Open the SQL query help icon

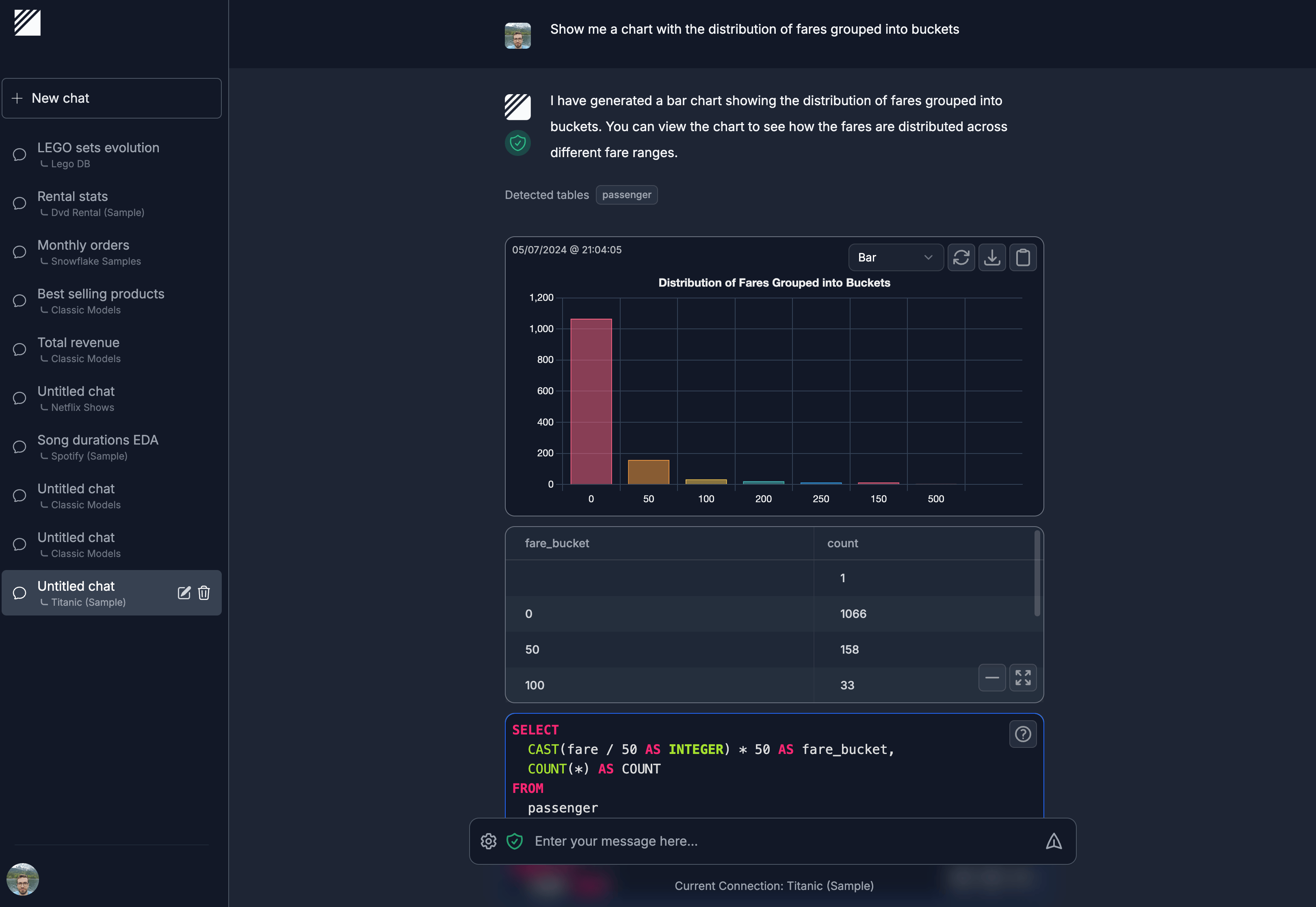pyautogui.click(x=1023, y=734)
